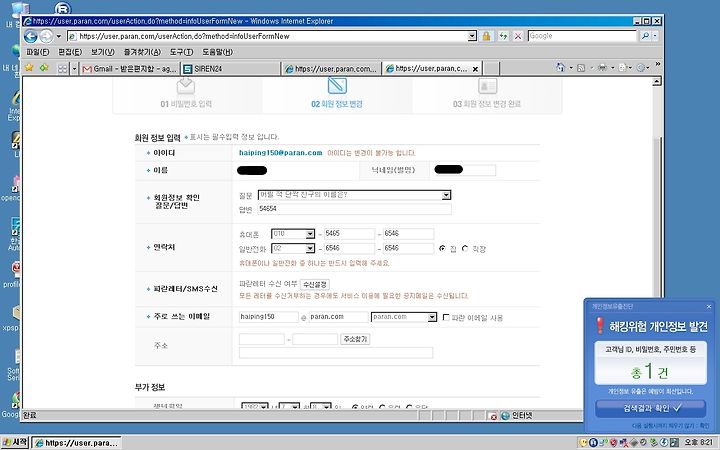Open the 편집(E) menu
Viewport: 720px width, 450px height.
click(70, 52)
